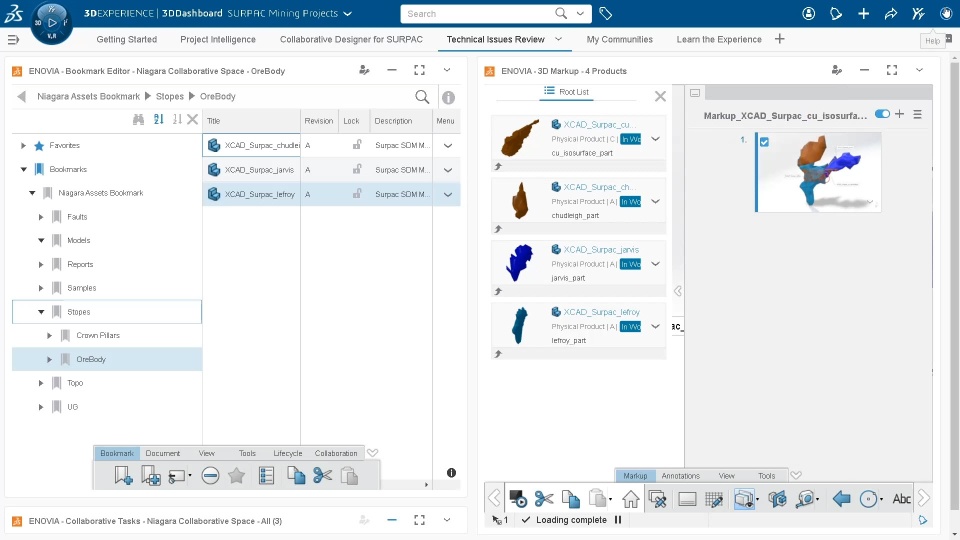Expand the Favorites tree node
The width and height of the screenshot is (960, 540).
(23, 146)
